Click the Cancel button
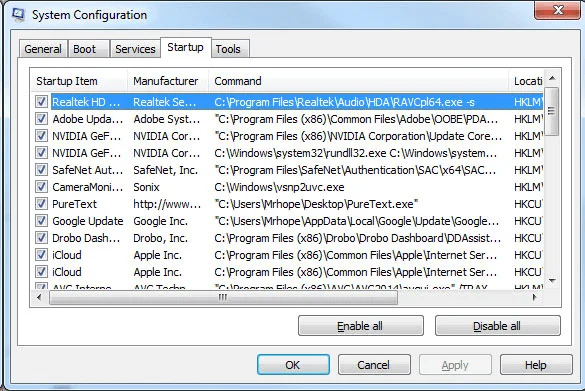 (x=374, y=365)
